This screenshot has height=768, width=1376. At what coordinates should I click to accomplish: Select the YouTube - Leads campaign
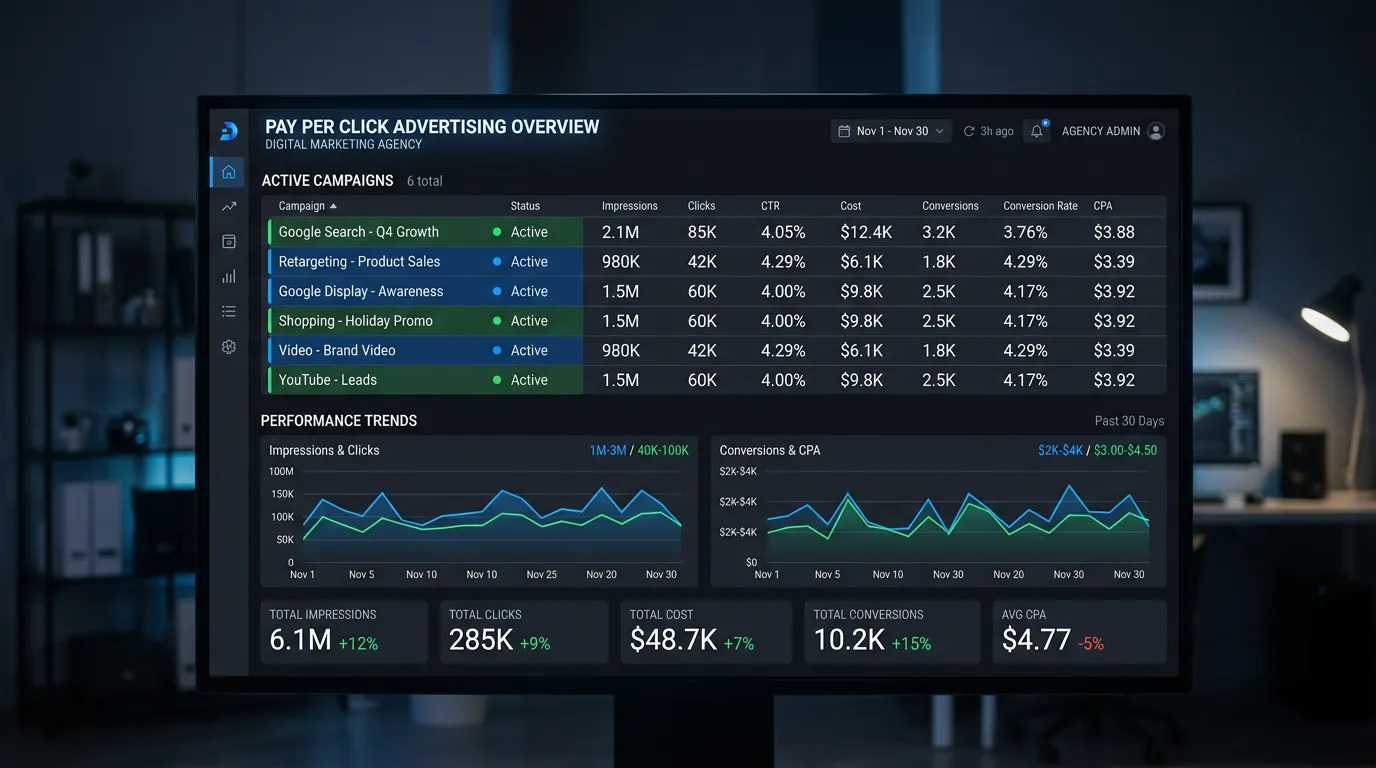[327, 380]
